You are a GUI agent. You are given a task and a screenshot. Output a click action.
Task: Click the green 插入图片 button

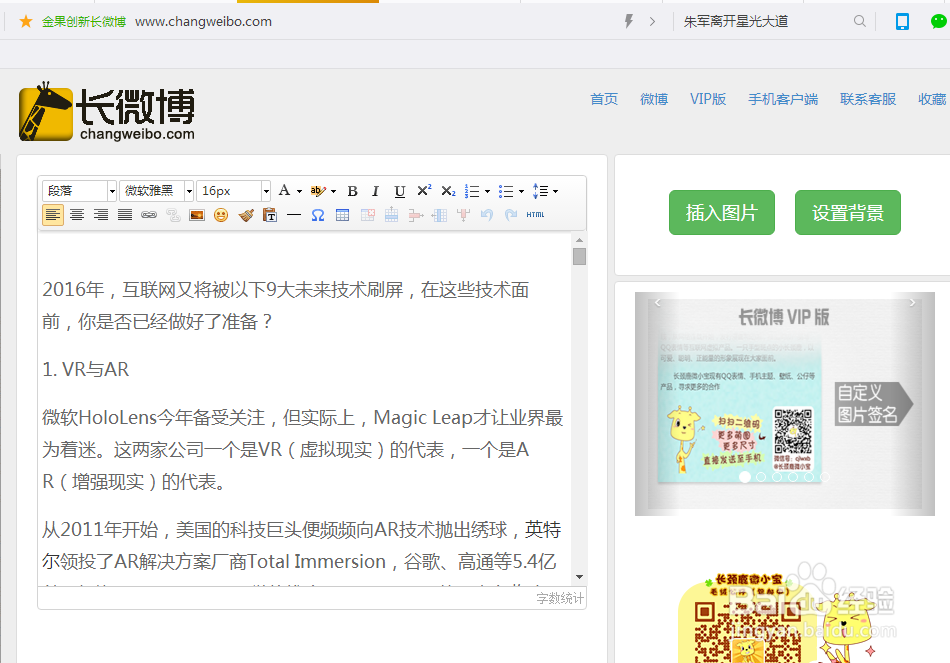(722, 213)
